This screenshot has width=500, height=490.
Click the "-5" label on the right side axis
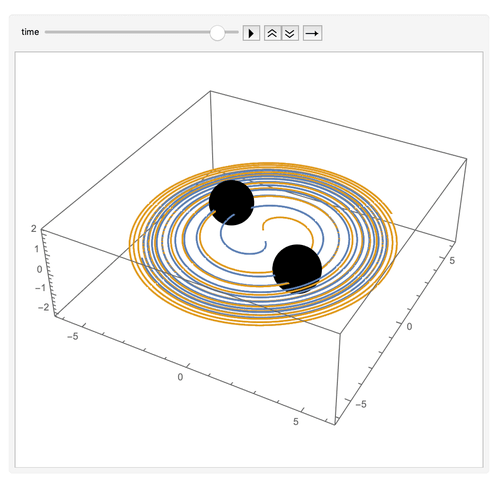click(361, 404)
